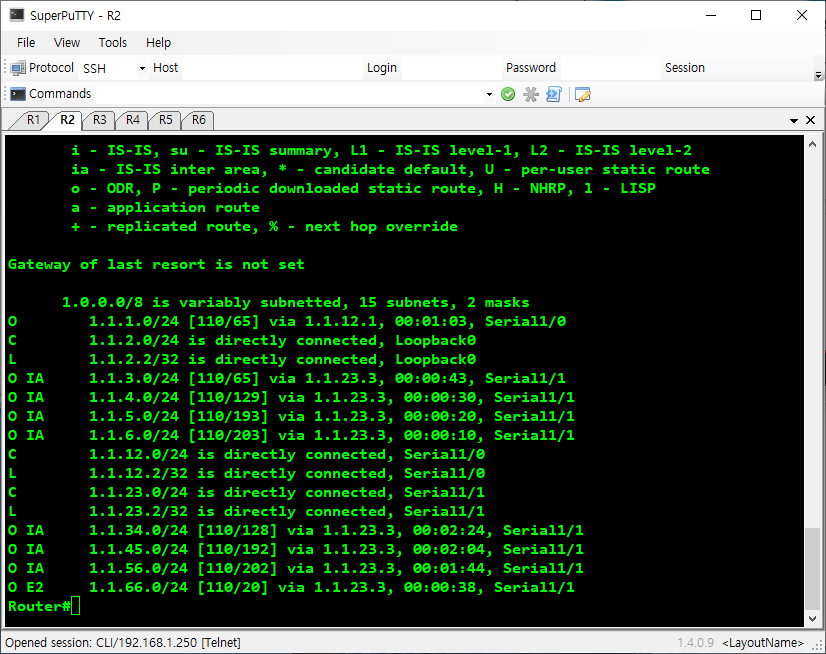Screen dimensions: 826x654
Task: Switch to the R5 session tab
Action: pyautogui.click(x=165, y=120)
